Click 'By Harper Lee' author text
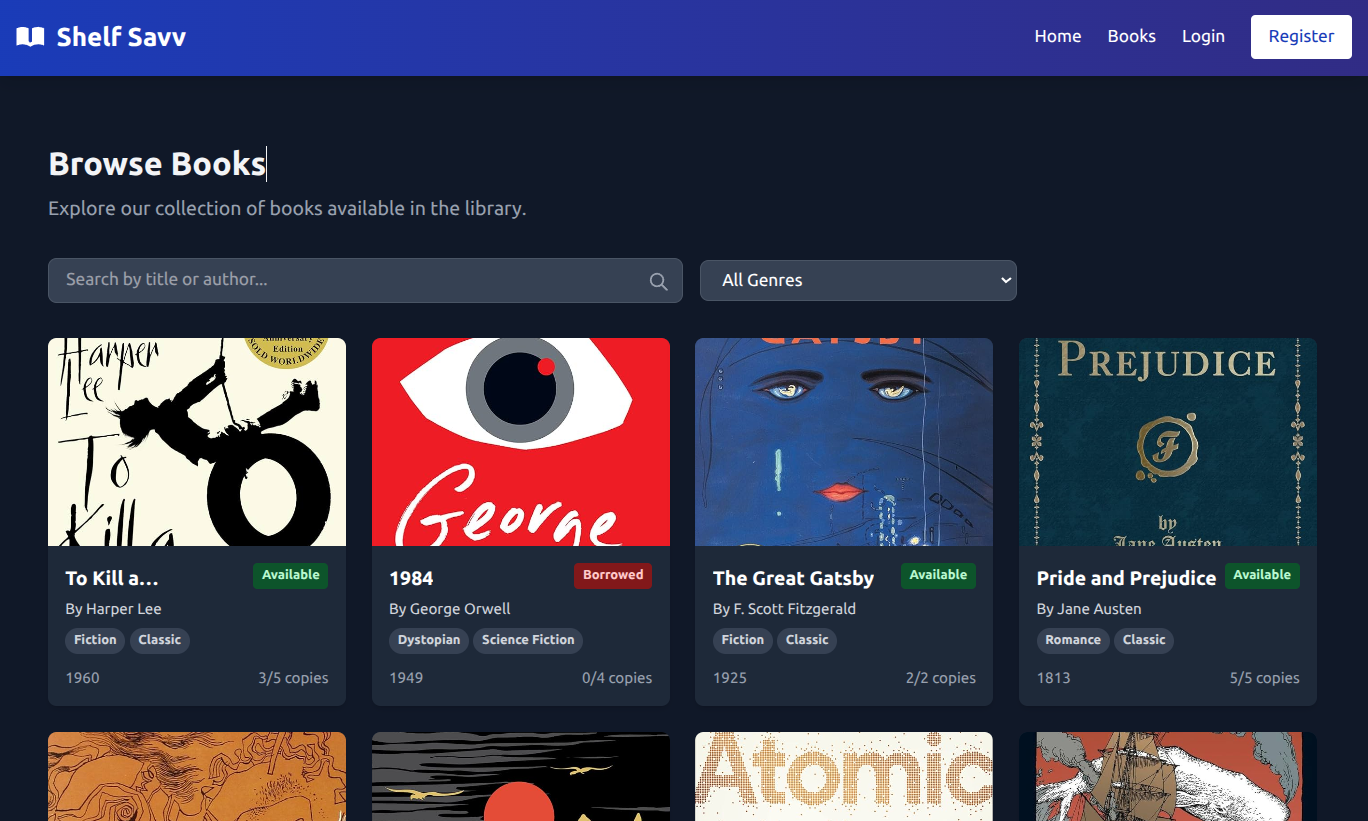Image resolution: width=1368 pixels, height=821 pixels. tap(113, 609)
